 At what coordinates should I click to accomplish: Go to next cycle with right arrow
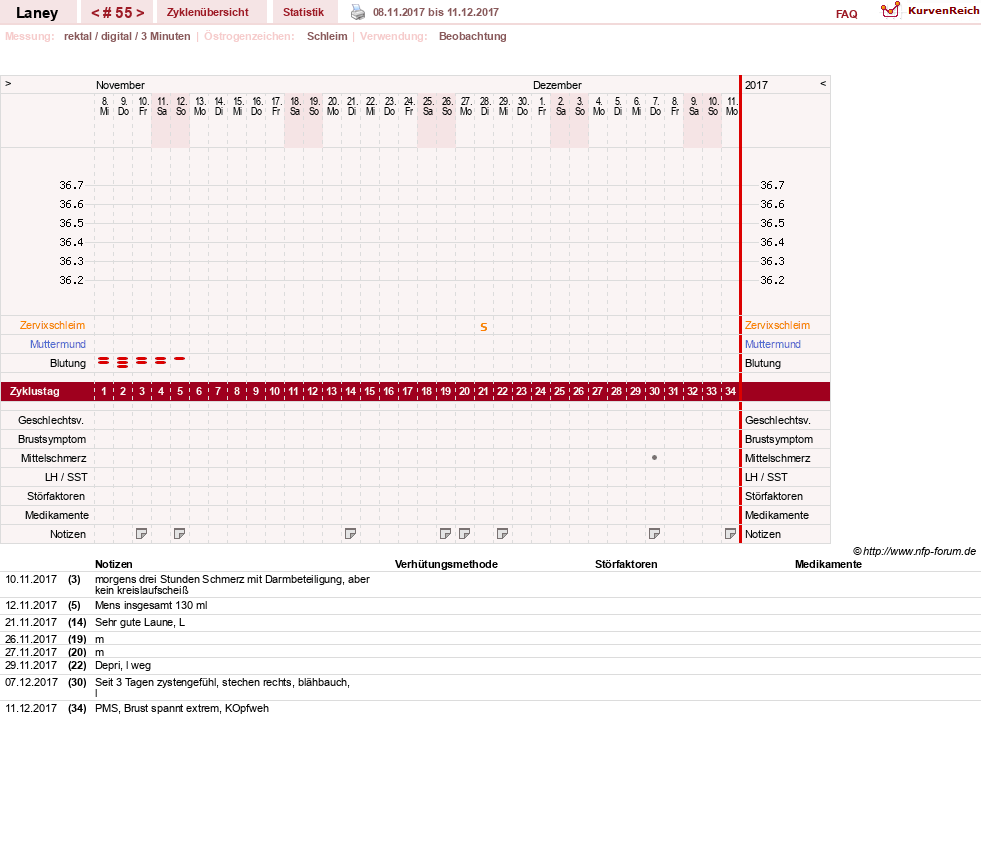140,13
